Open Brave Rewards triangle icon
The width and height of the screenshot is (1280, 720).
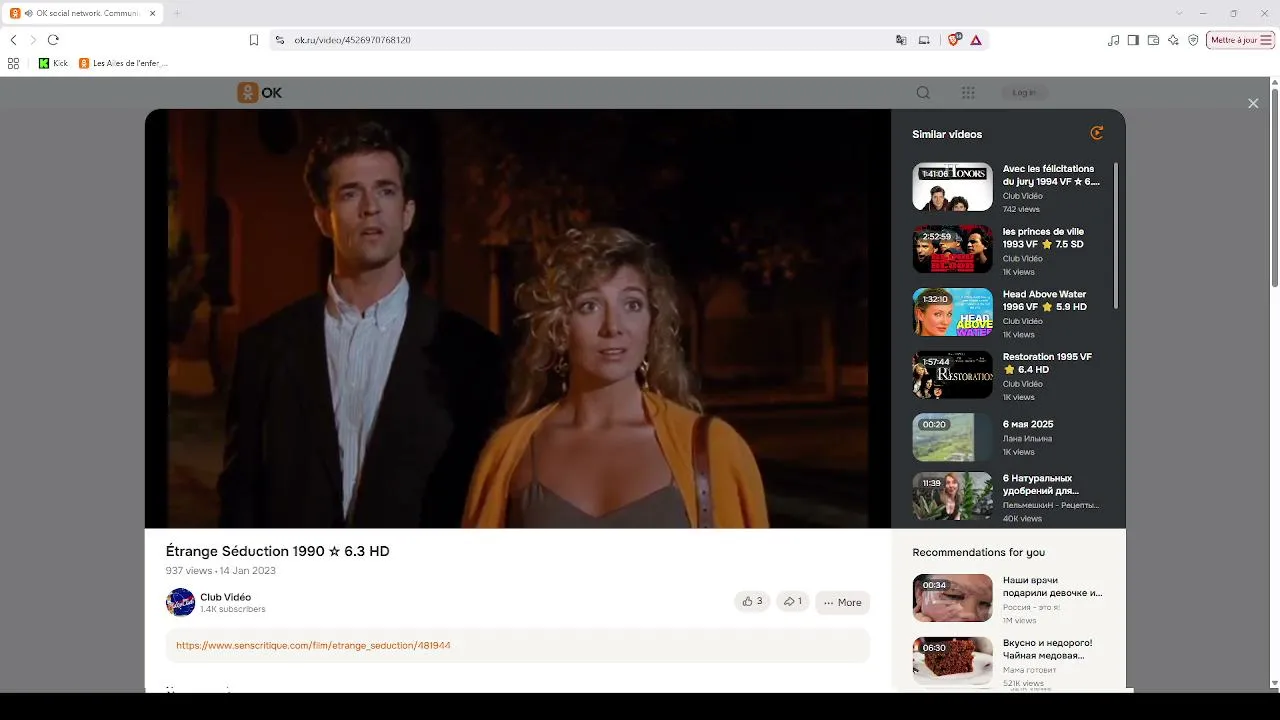pyautogui.click(x=976, y=40)
